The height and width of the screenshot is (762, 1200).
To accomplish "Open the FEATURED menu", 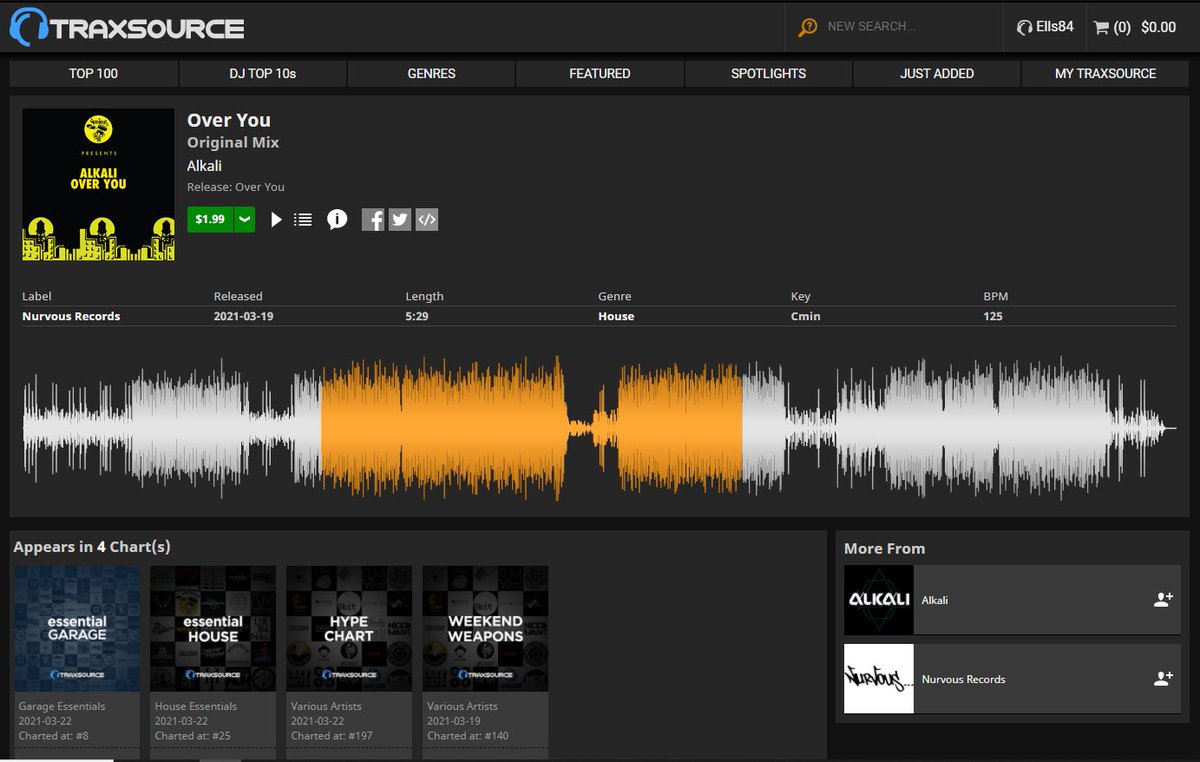I will click(x=600, y=73).
